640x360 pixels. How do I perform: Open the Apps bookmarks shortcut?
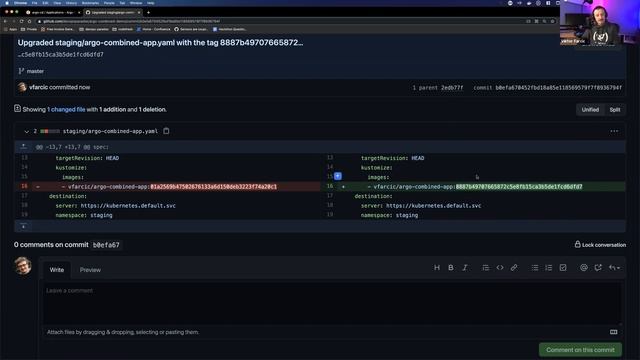click(x=11, y=29)
